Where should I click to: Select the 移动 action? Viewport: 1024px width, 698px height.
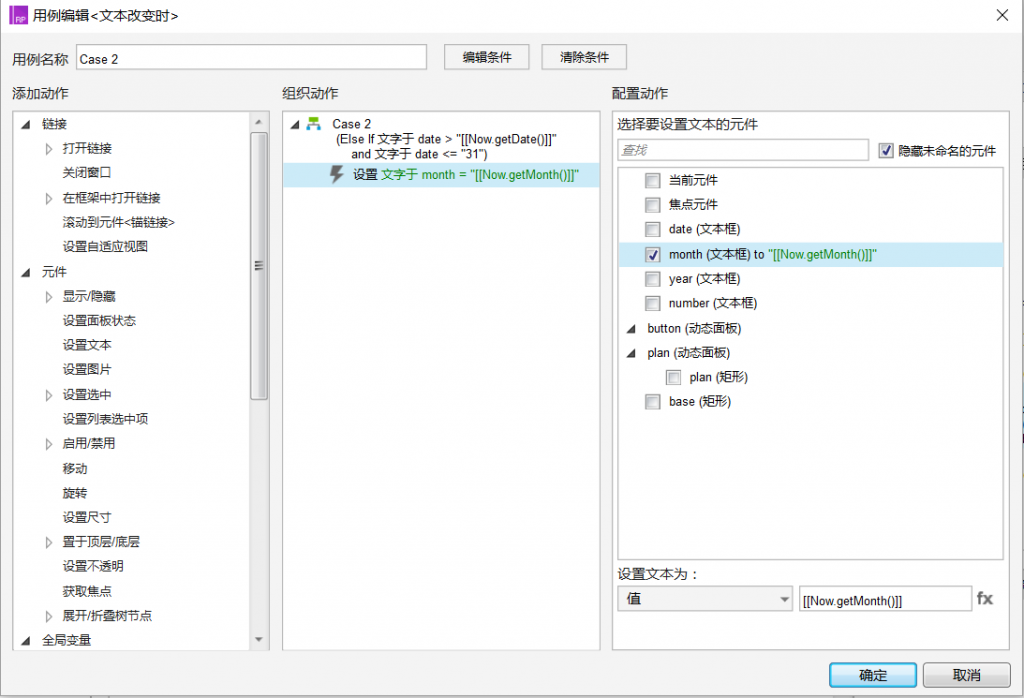tap(75, 468)
